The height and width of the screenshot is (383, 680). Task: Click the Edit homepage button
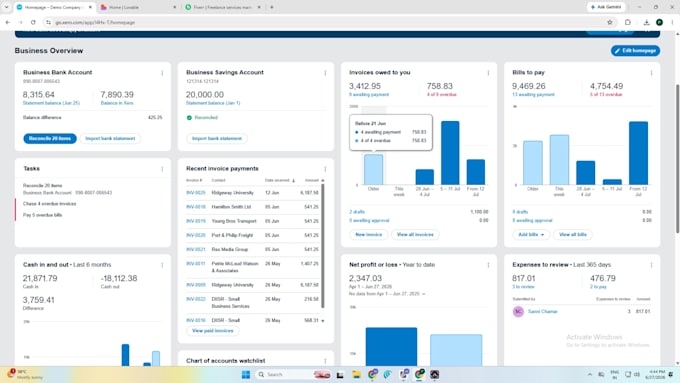pos(635,51)
